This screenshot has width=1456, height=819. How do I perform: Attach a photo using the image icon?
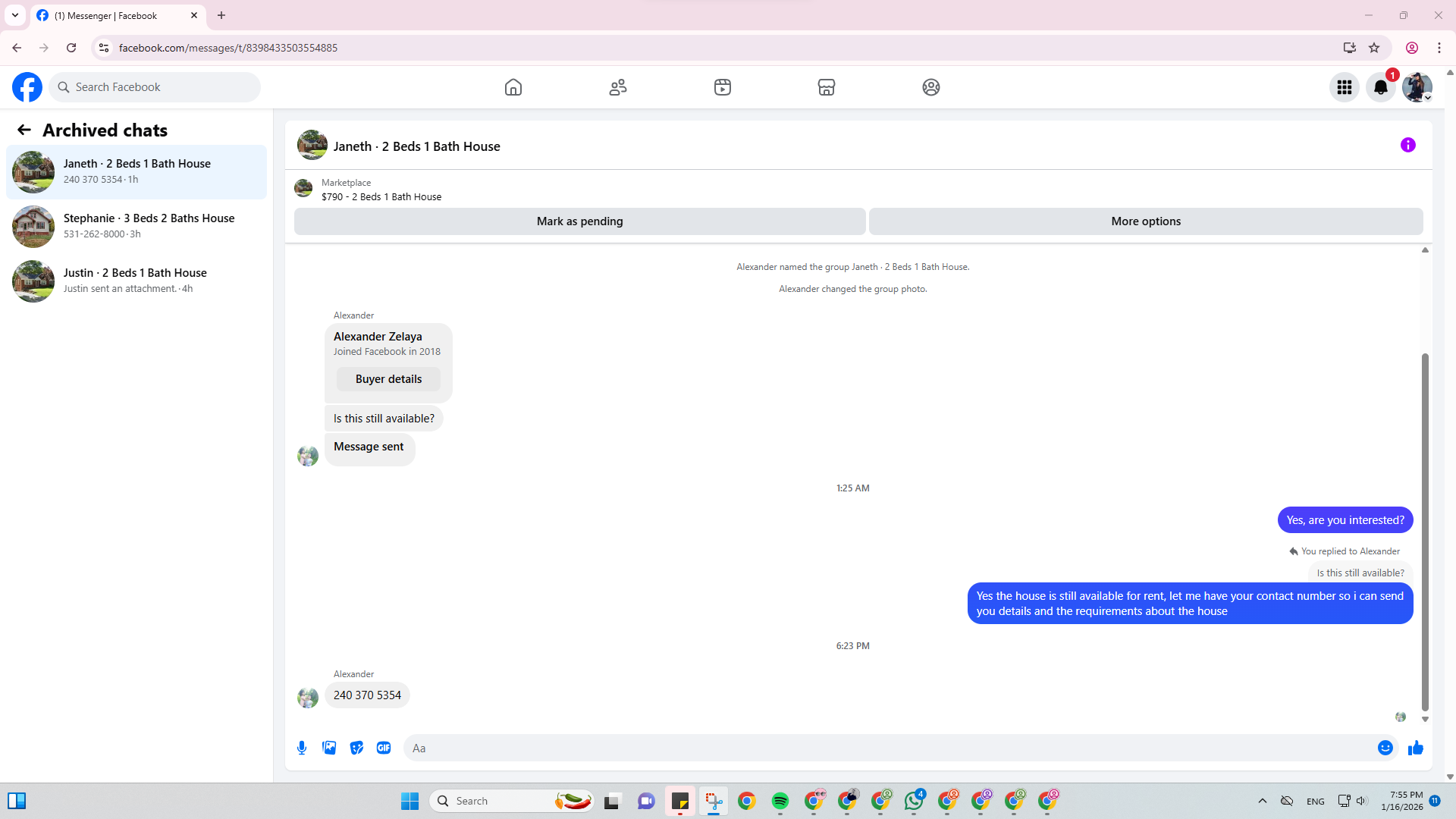click(x=329, y=748)
